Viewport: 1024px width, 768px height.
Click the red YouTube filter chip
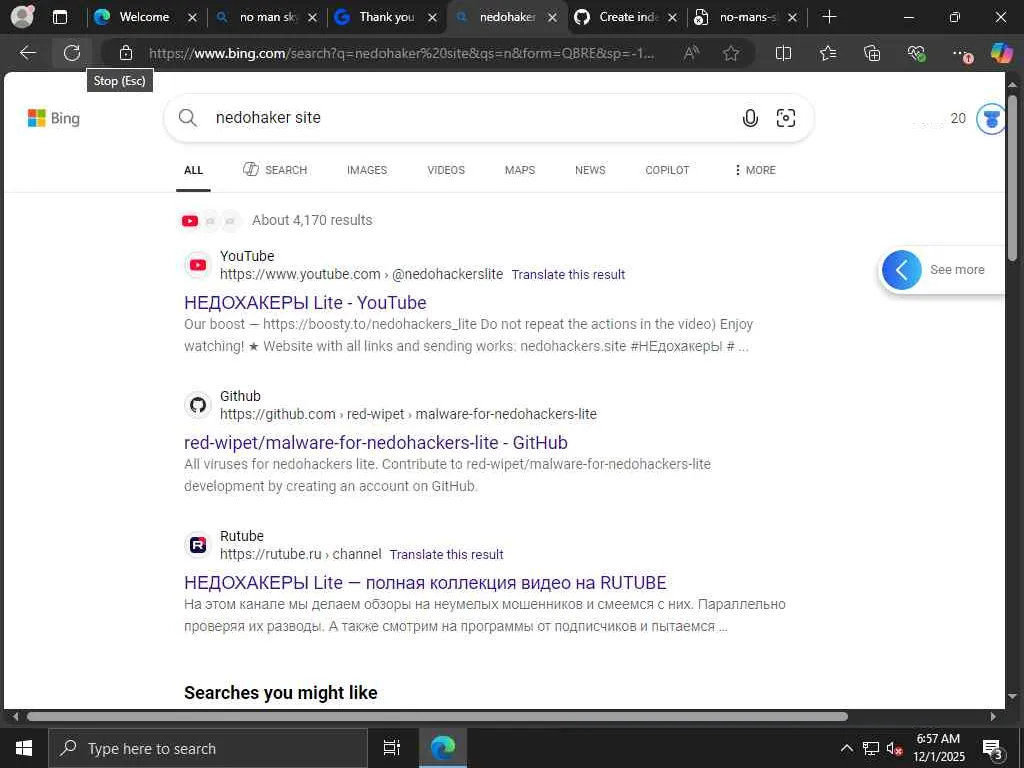[190, 221]
